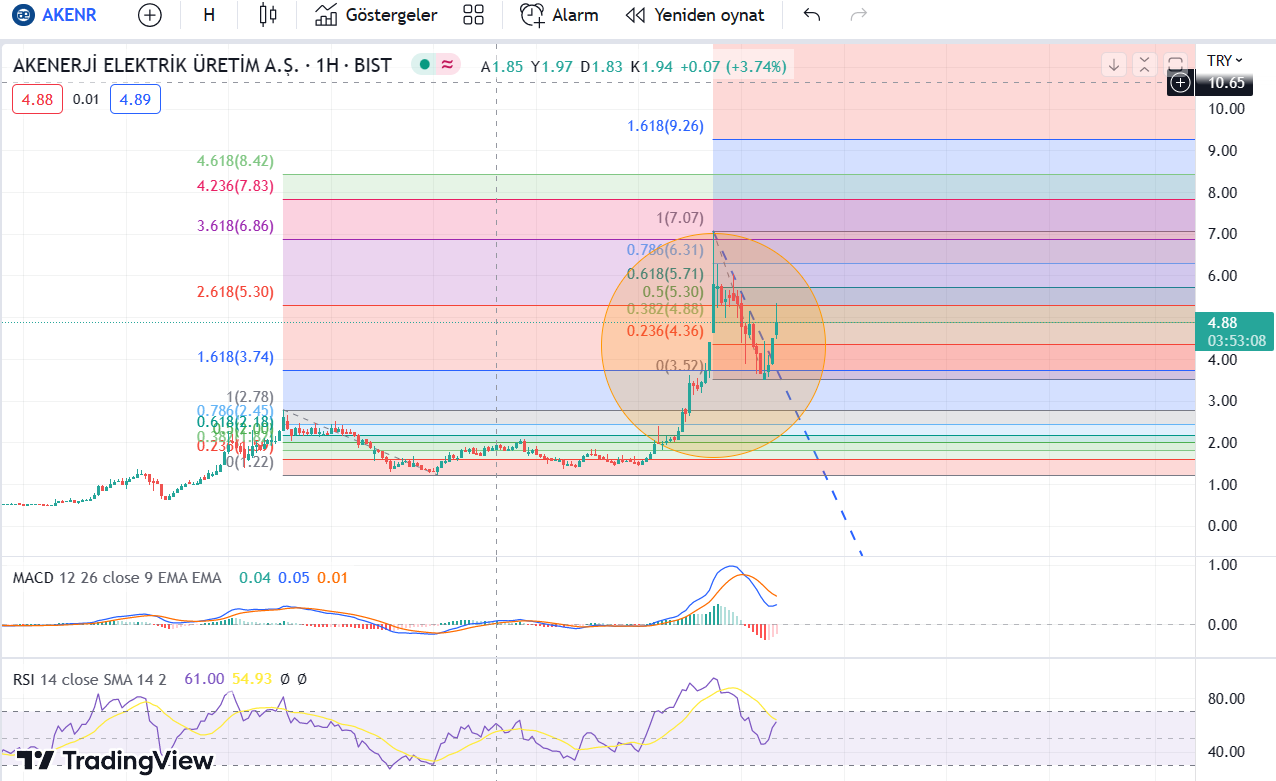This screenshot has width=1276, height=781.
Task: Click the RSI 14 close SMA legend
Action: click(90, 679)
